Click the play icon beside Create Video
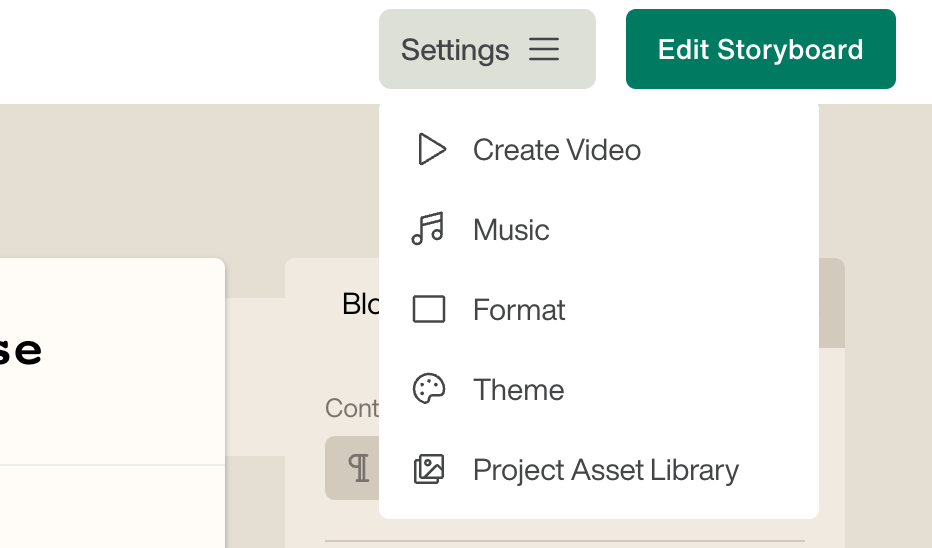 pos(431,150)
